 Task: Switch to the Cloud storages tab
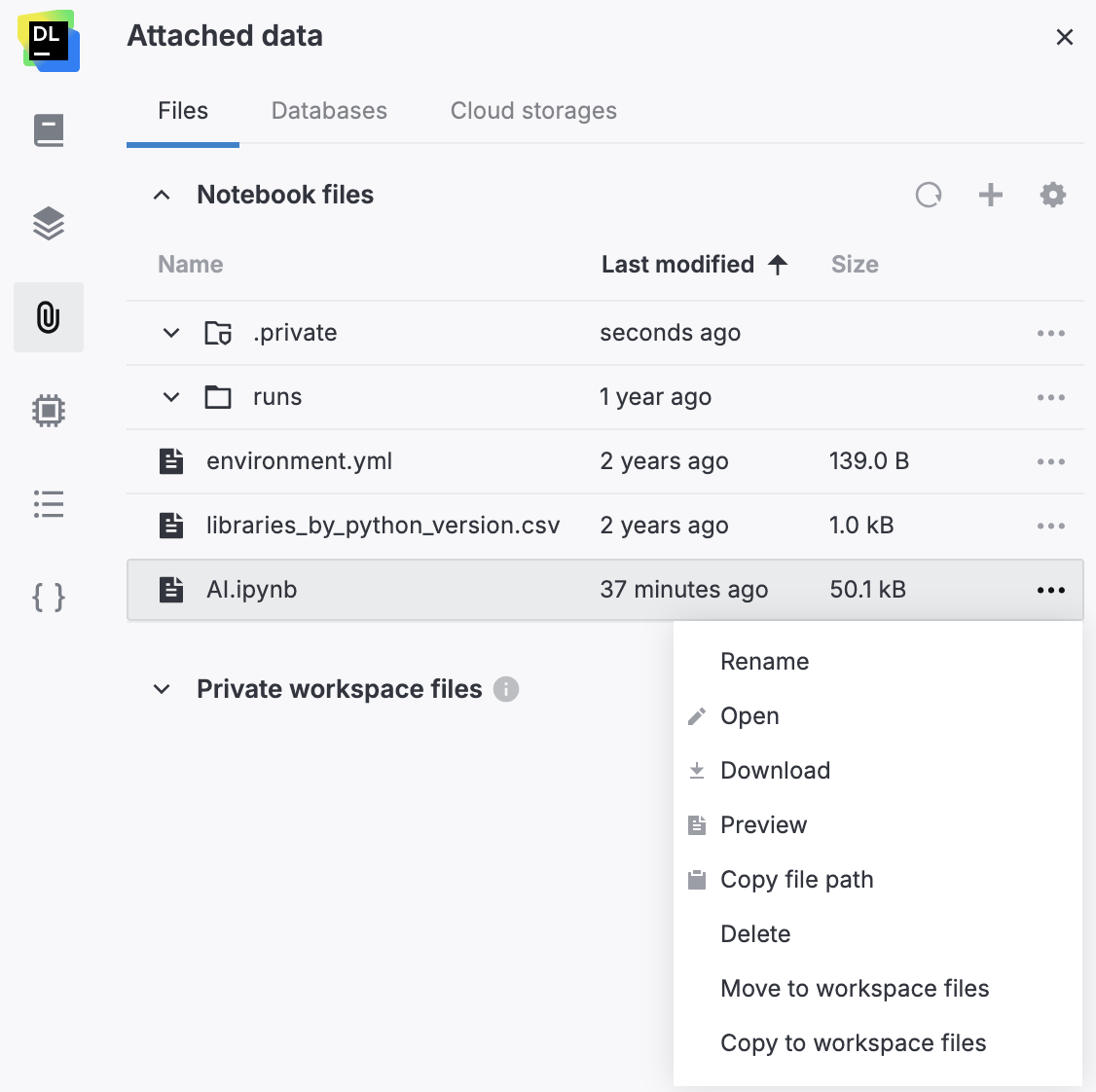[x=533, y=111]
